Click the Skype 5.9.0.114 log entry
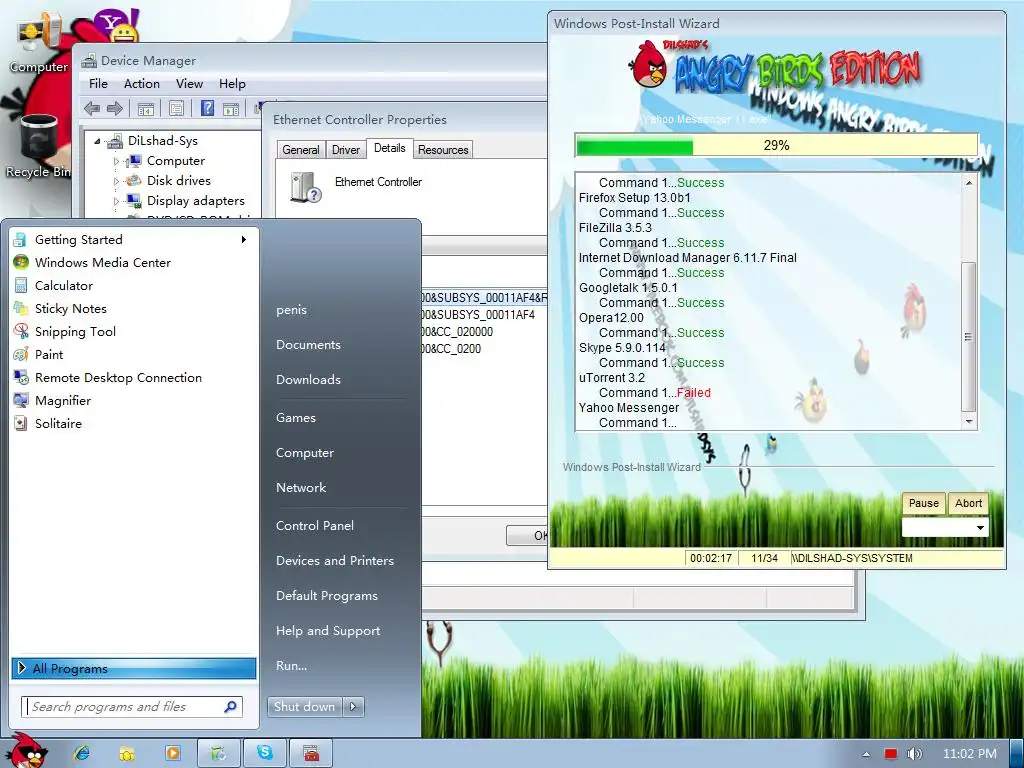The width and height of the screenshot is (1024, 768). point(622,347)
